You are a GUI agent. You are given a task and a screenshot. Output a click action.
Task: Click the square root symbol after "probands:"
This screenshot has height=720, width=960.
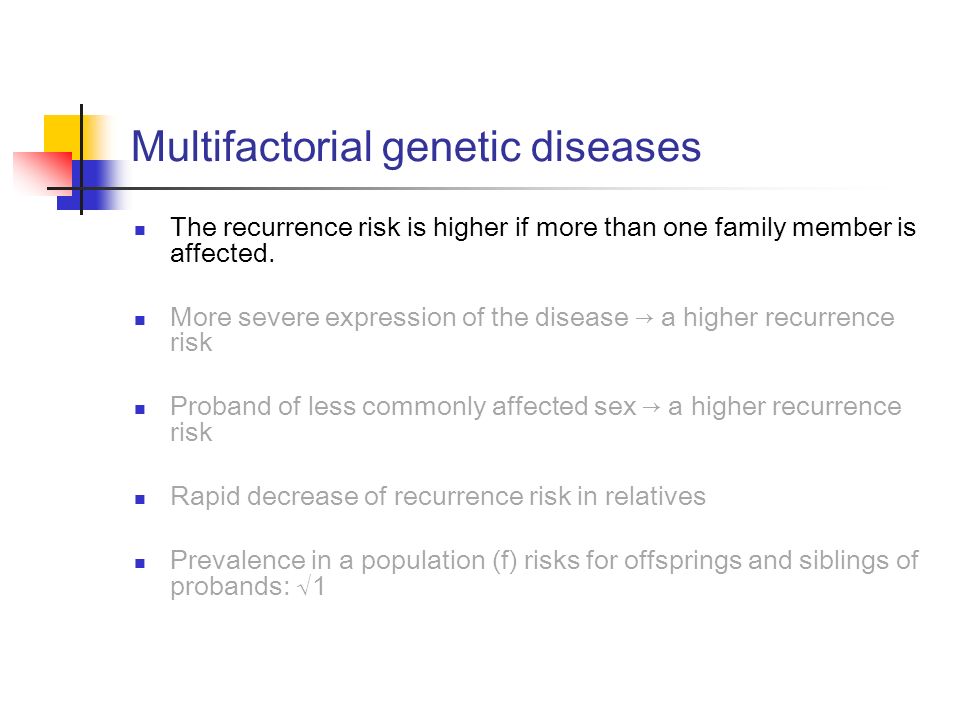point(304,588)
